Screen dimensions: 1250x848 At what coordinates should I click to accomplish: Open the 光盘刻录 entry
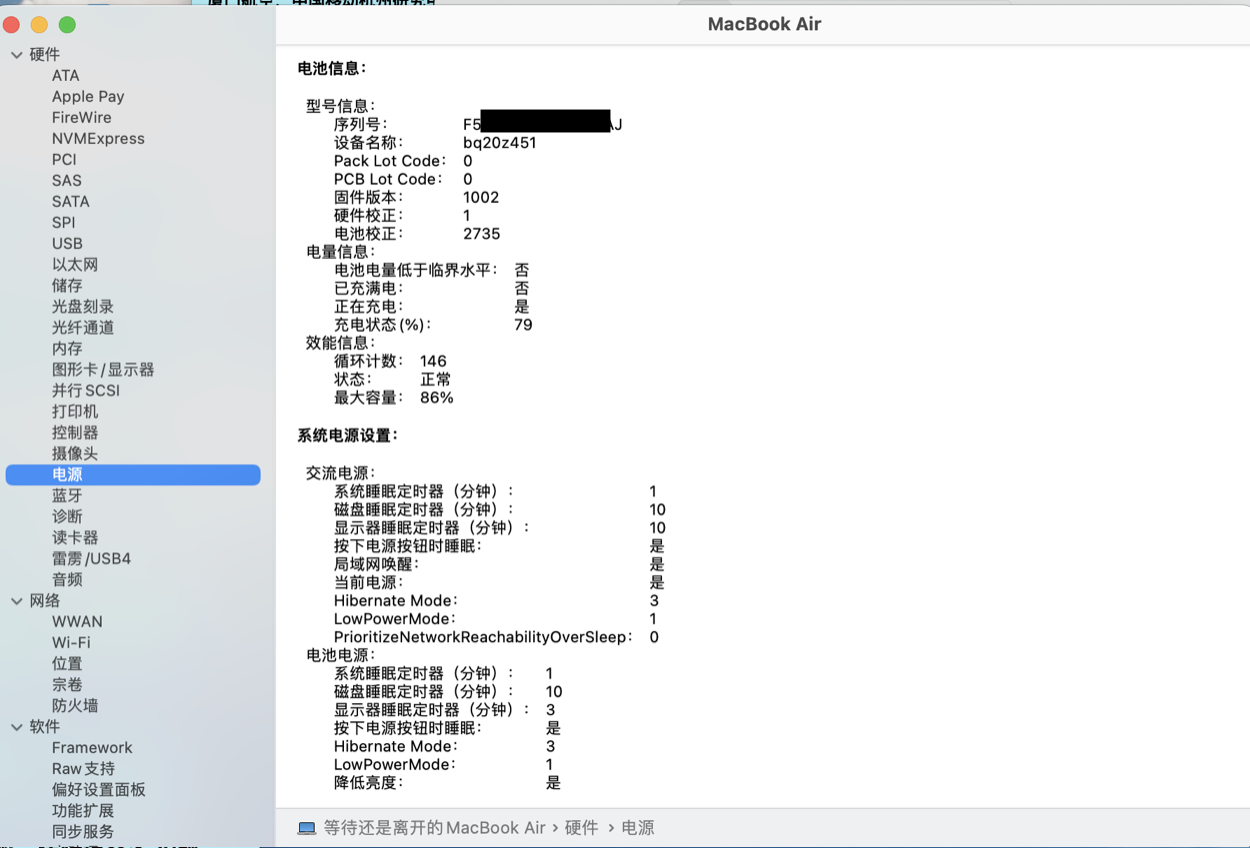tap(83, 307)
